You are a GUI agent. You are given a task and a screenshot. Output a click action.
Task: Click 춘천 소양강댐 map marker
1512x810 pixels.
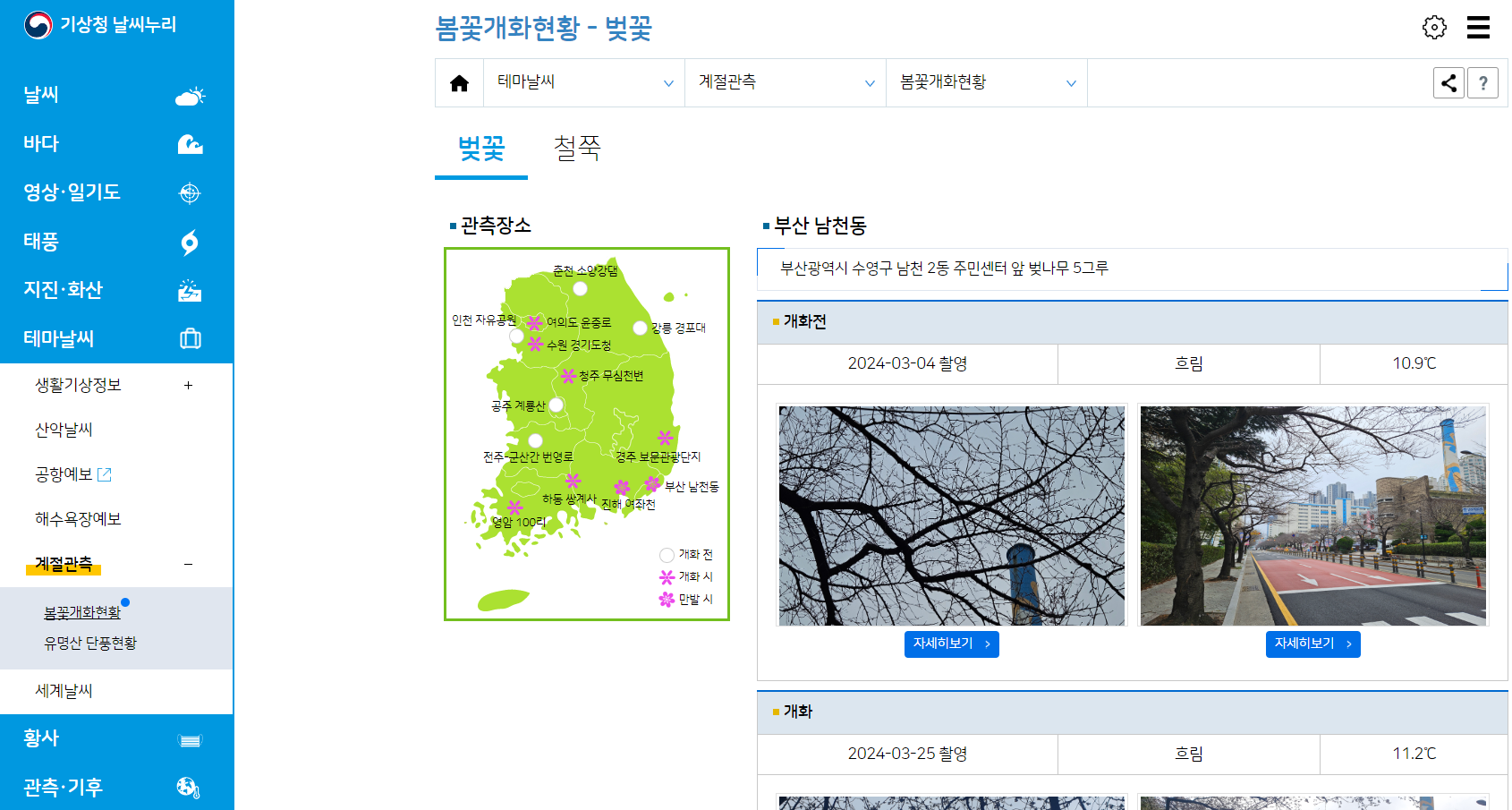(580, 288)
